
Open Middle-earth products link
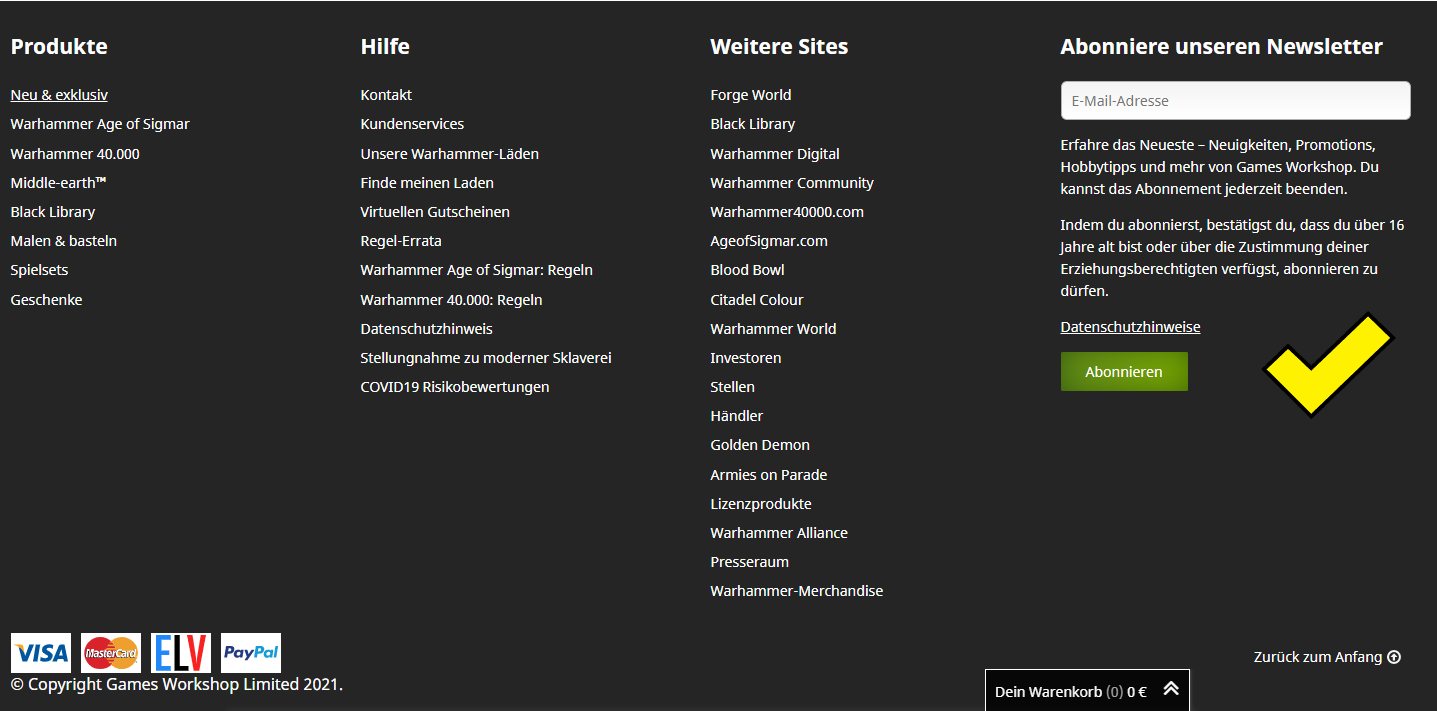tap(59, 183)
